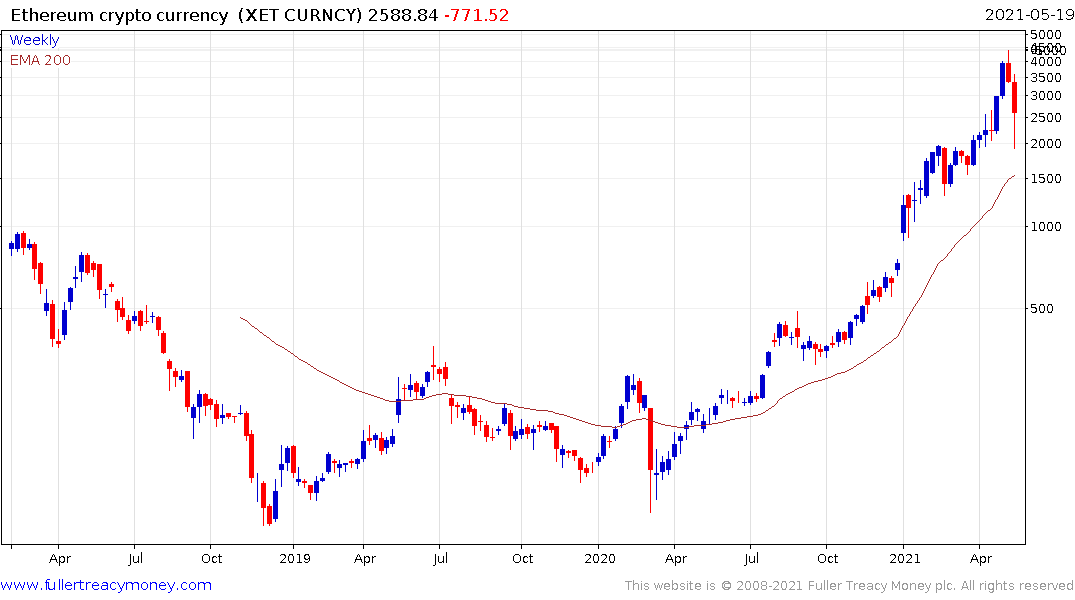Click the date 2021-05-19
The image size is (1075, 600).
click(1028, 15)
